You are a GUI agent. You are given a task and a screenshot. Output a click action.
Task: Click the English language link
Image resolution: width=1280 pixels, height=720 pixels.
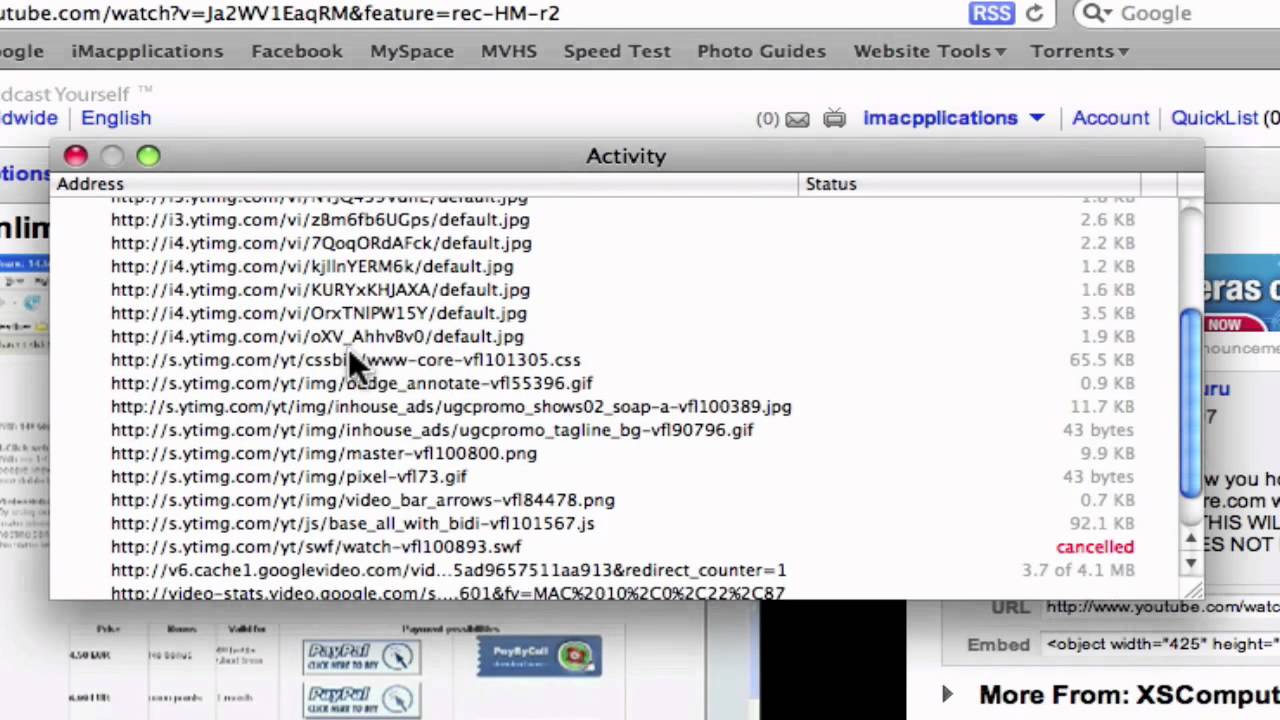point(116,118)
